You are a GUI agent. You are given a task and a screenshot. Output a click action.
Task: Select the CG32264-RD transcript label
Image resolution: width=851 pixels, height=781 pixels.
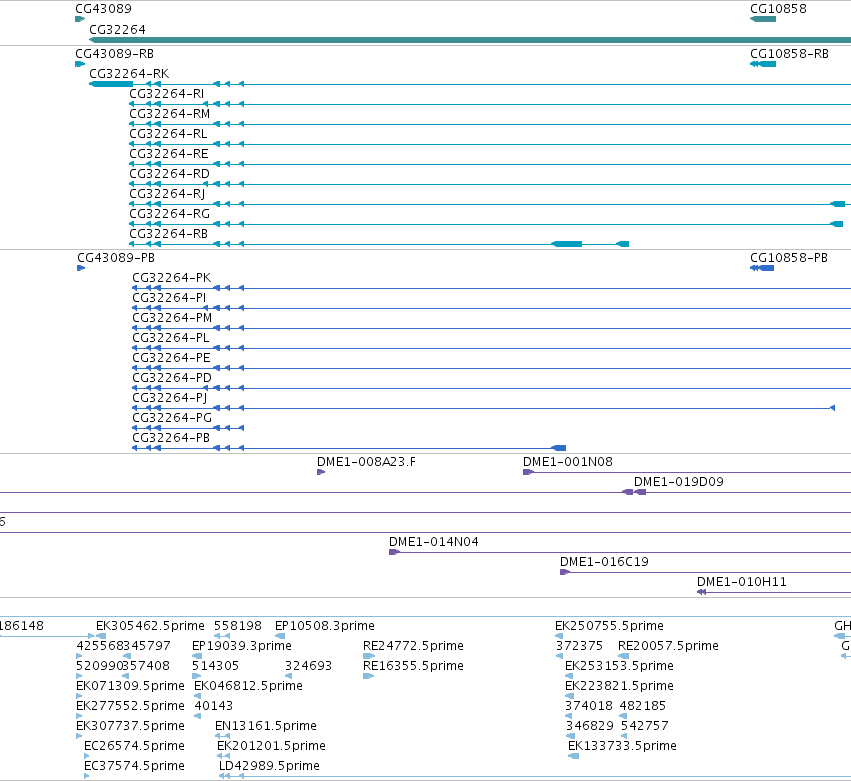[169, 174]
